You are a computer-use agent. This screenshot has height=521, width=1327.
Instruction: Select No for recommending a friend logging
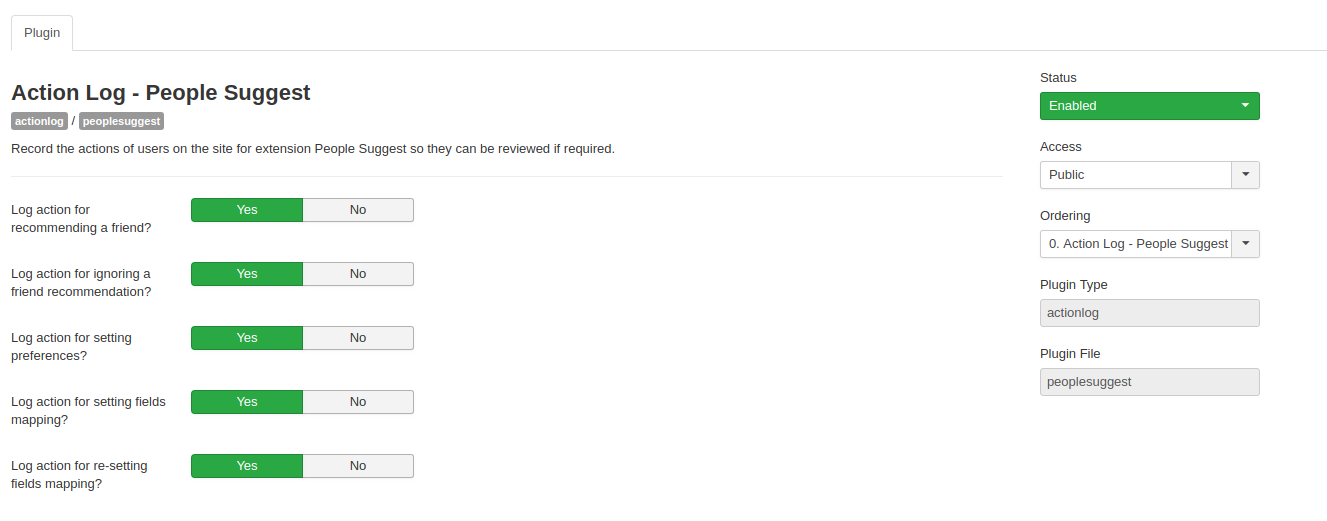(358, 210)
